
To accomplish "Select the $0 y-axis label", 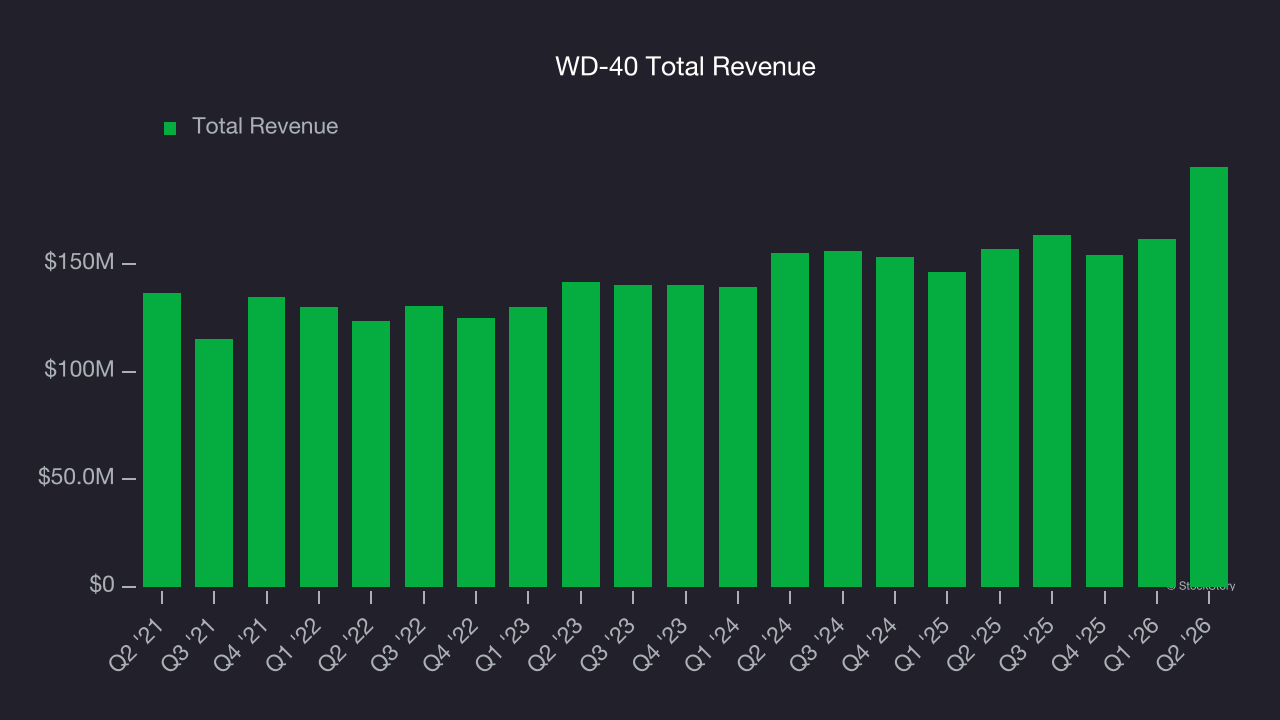I will tap(101, 585).
